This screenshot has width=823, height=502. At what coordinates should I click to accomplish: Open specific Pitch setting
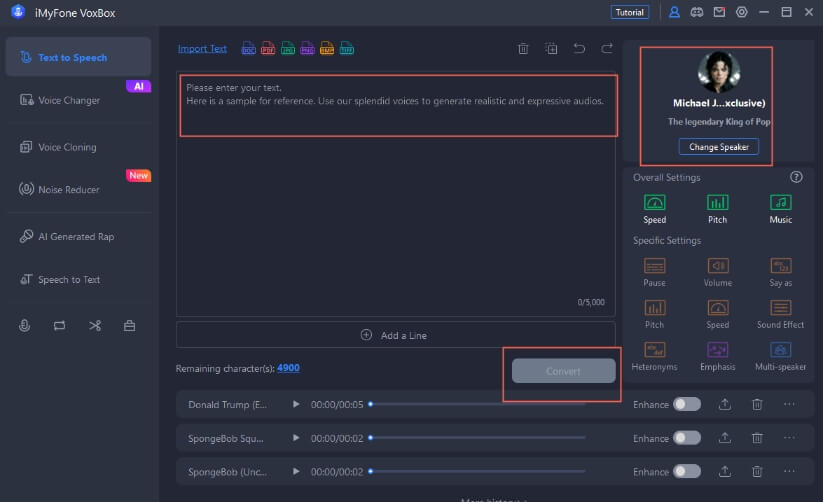click(655, 314)
